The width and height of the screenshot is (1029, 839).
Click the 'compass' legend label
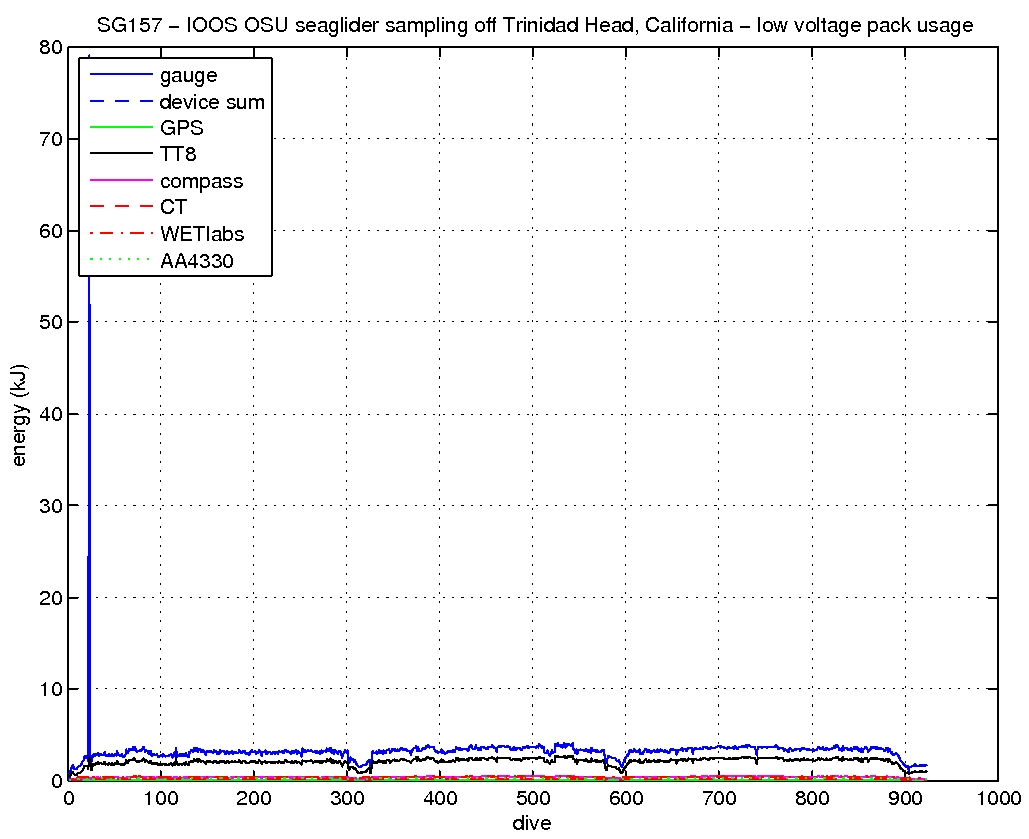coord(201,181)
